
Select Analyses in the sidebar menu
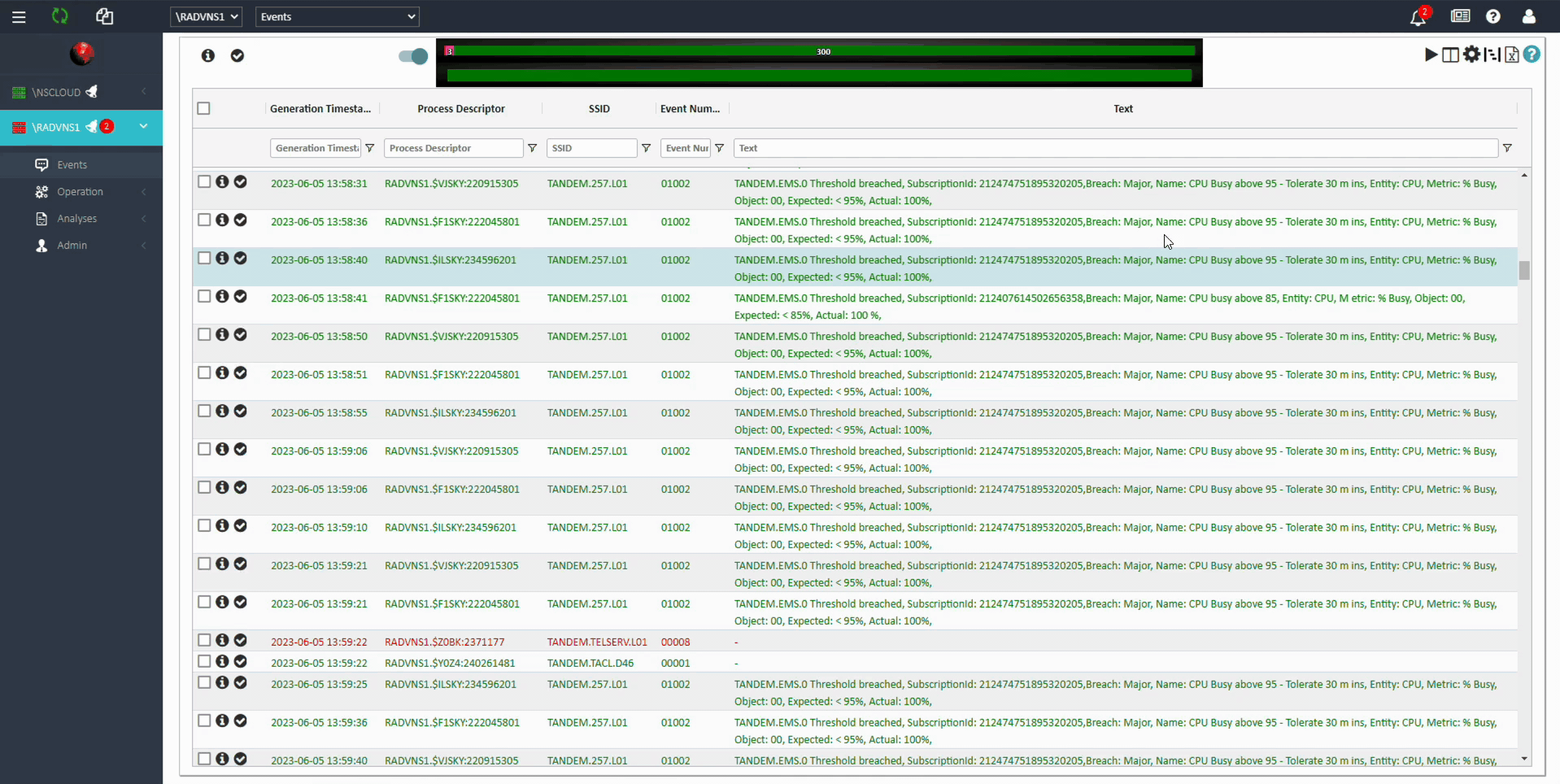coord(77,219)
